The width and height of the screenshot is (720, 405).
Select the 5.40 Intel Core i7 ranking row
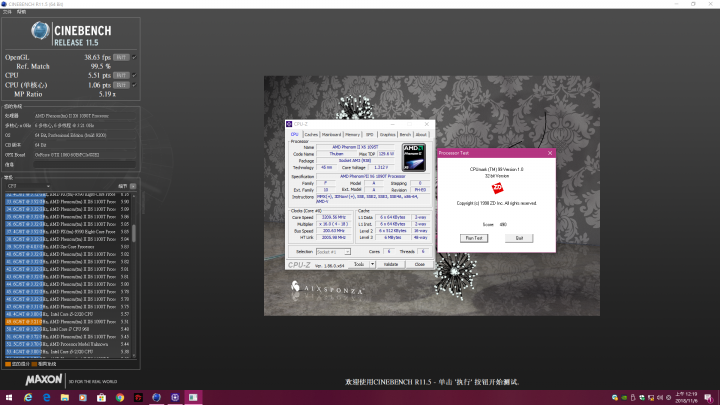tap(68, 329)
